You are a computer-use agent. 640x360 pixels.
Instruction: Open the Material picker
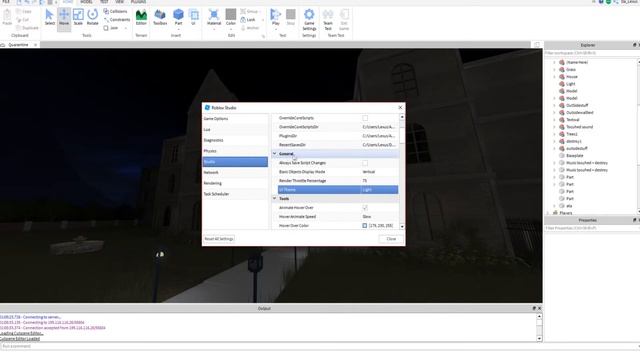click(x=214, y=18)
